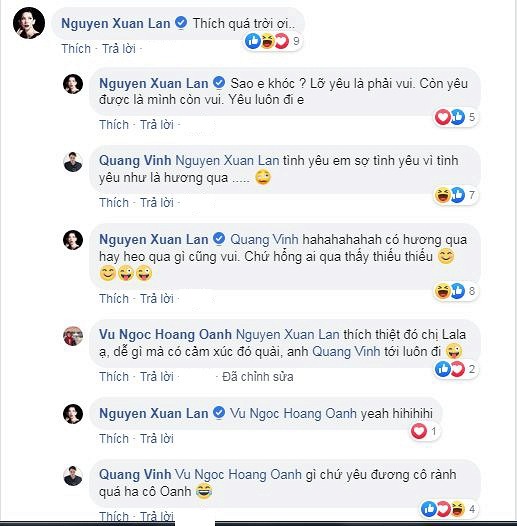
Task: Like the "yeah hihihihi" reply
Action: point(114,438)
